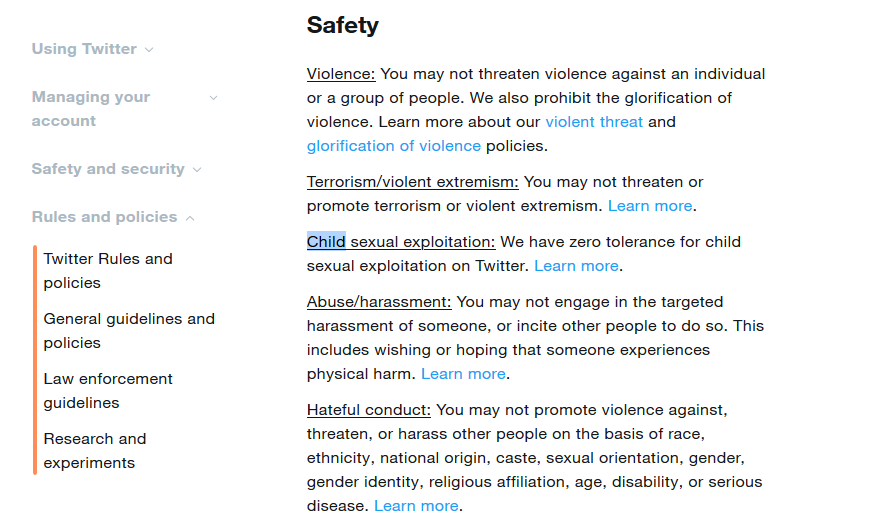Screen dimensions: 879x517
Task: Click the Safety section heading
Action: (x=342, y=25)
